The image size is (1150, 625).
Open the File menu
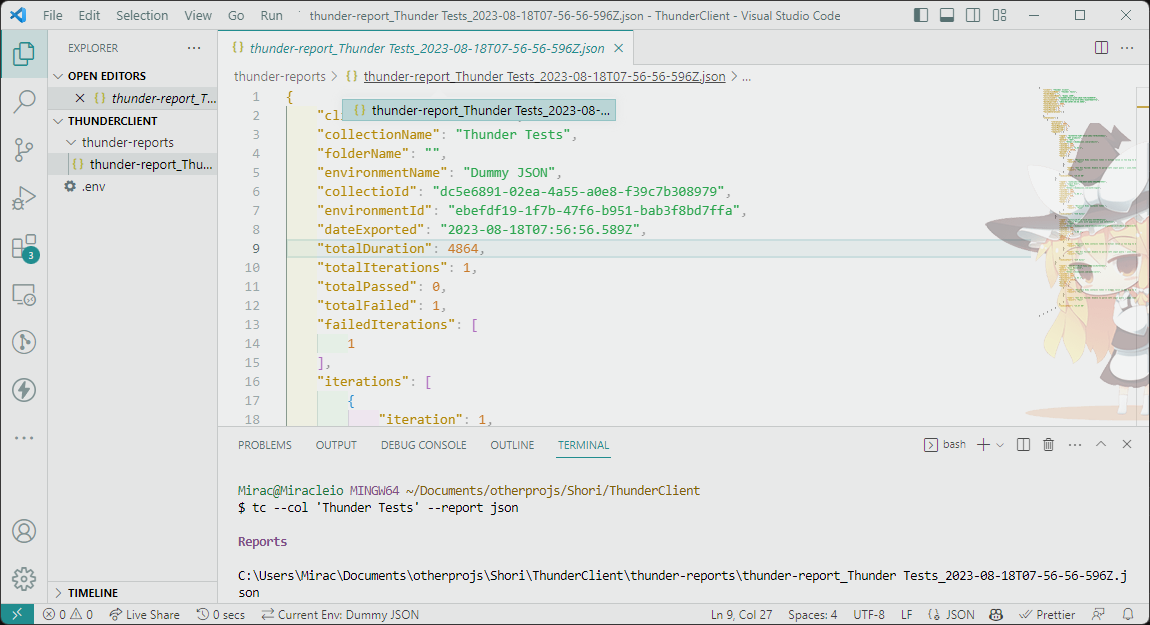[53, 15]
